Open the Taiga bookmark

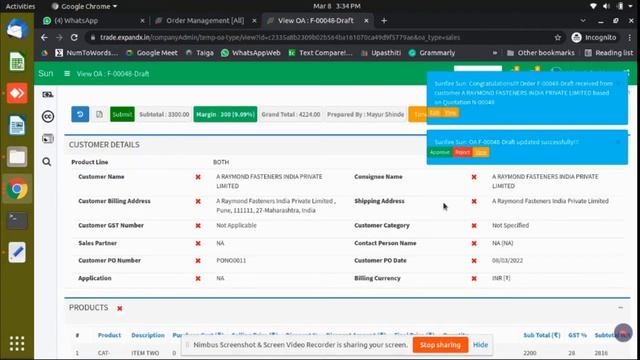[200, 53]
